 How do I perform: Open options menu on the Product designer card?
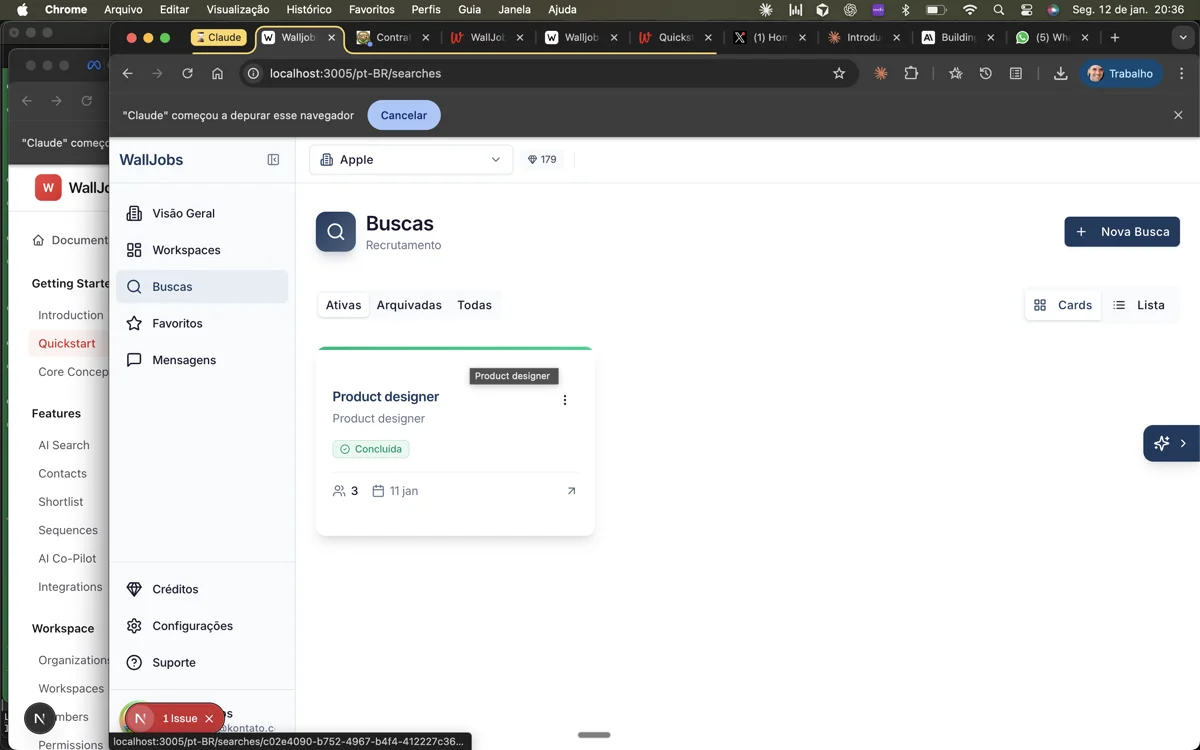click(564, 399)
